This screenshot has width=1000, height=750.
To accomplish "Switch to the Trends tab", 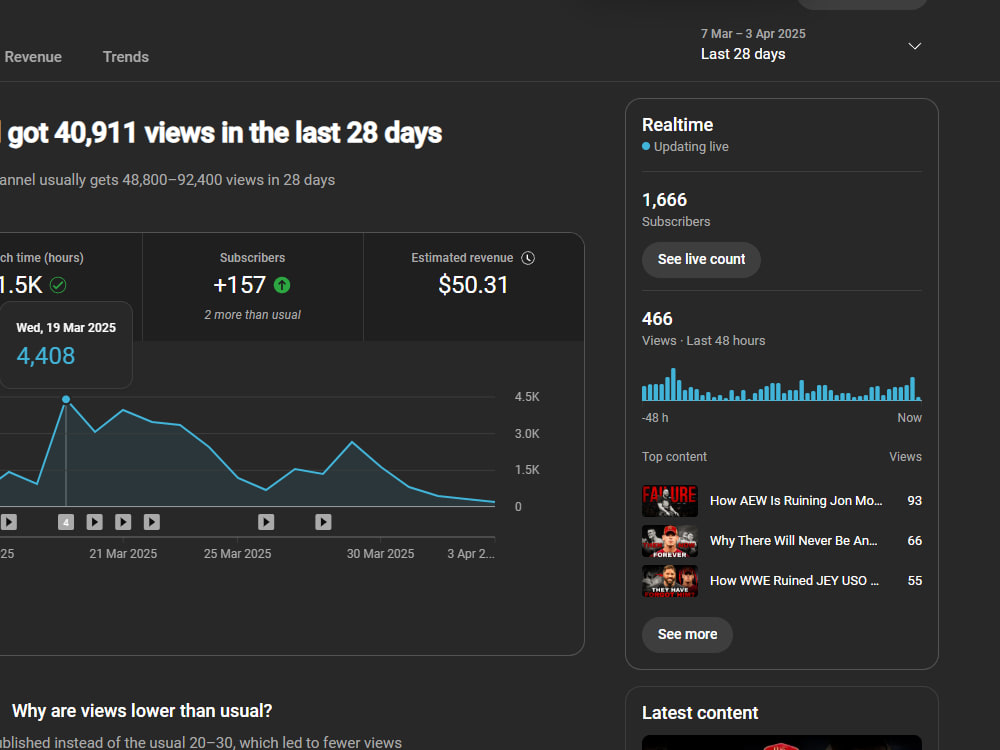I will [x=126, y=57].
